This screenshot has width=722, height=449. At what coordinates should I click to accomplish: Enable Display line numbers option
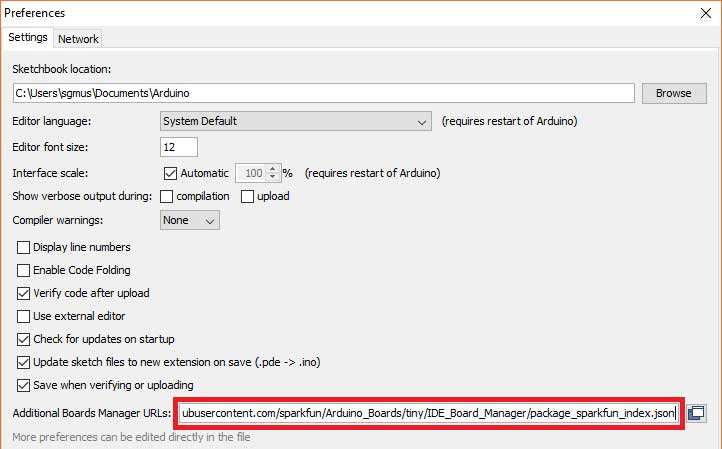click(24, 247)
